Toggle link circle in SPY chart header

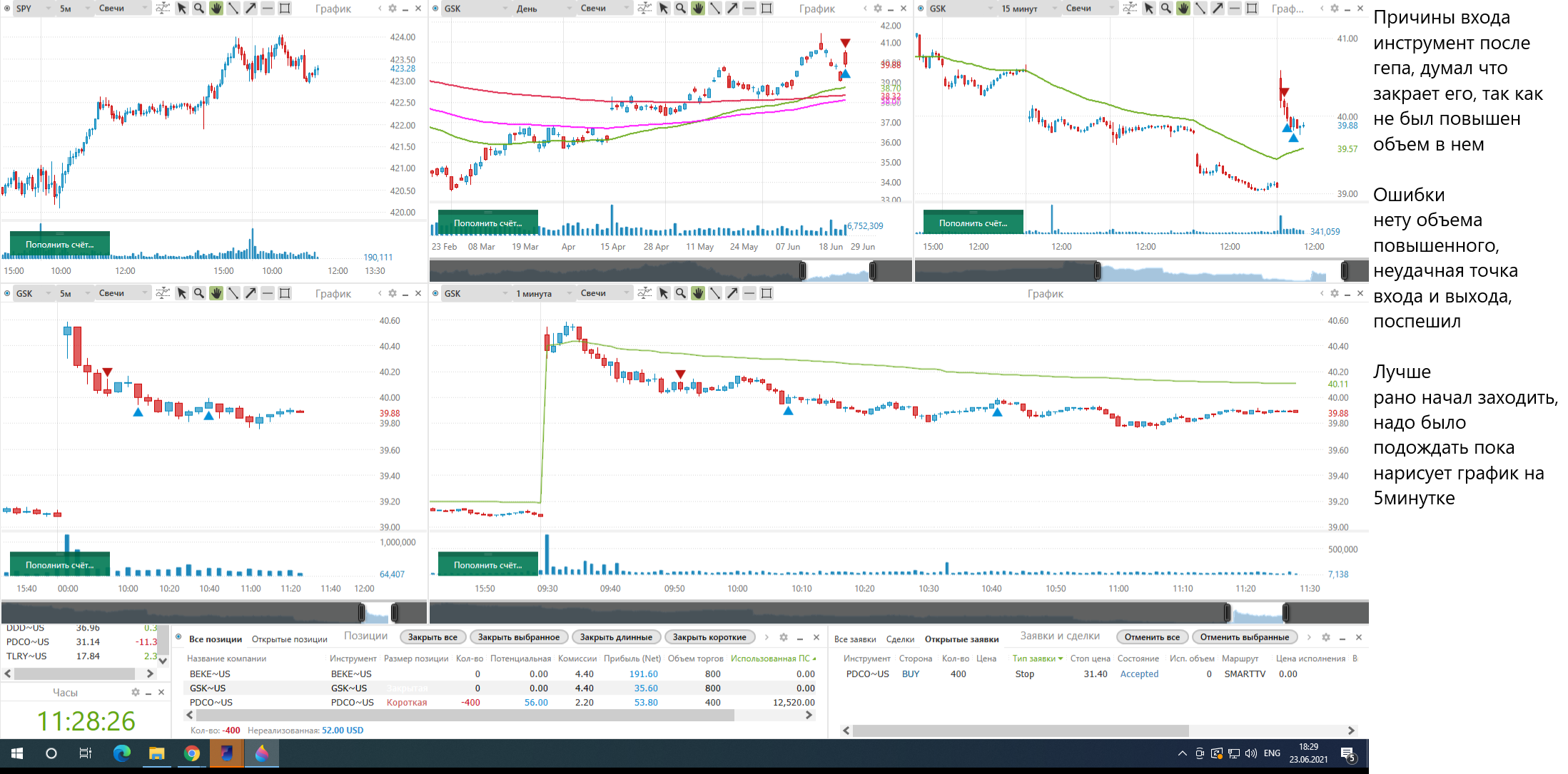click(7, 9)
